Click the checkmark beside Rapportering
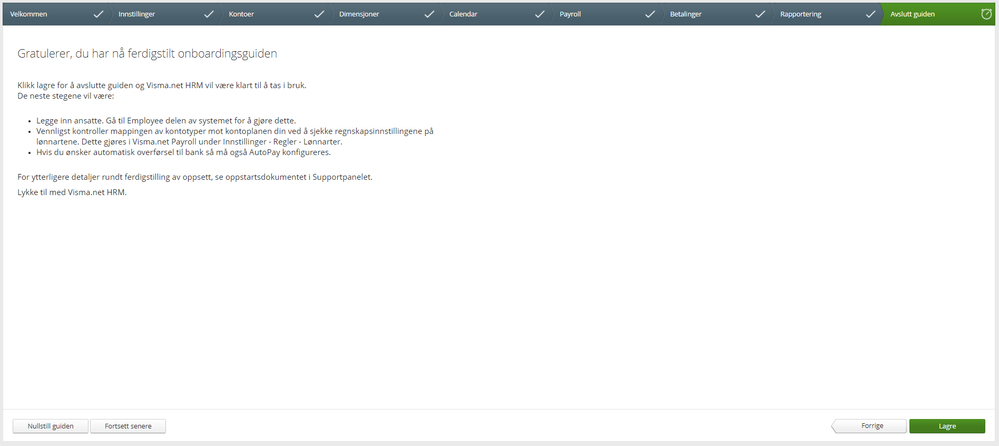999x446 pixels. pos(870,14)
